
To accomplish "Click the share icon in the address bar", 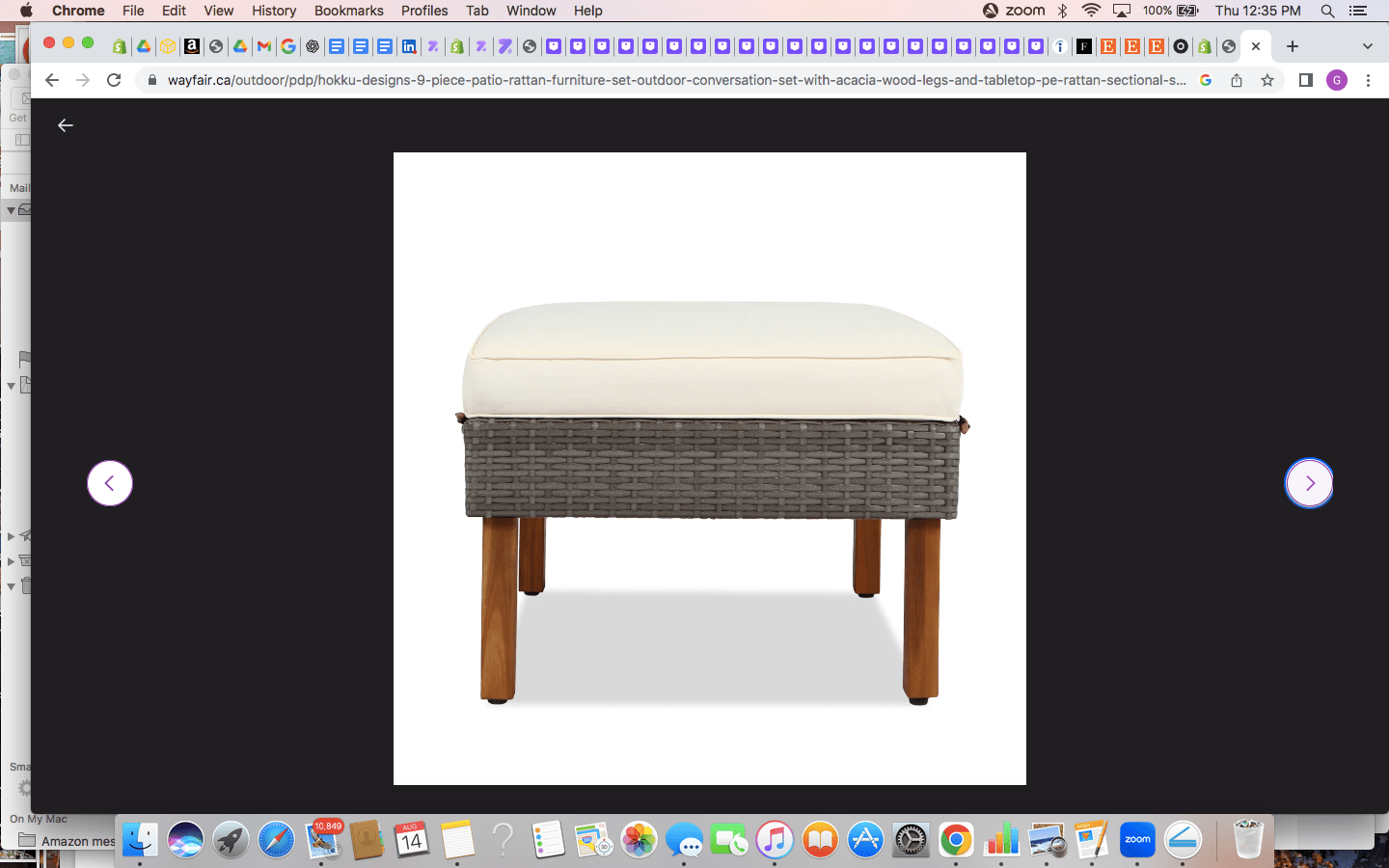I will click(x=1237, y=80).
